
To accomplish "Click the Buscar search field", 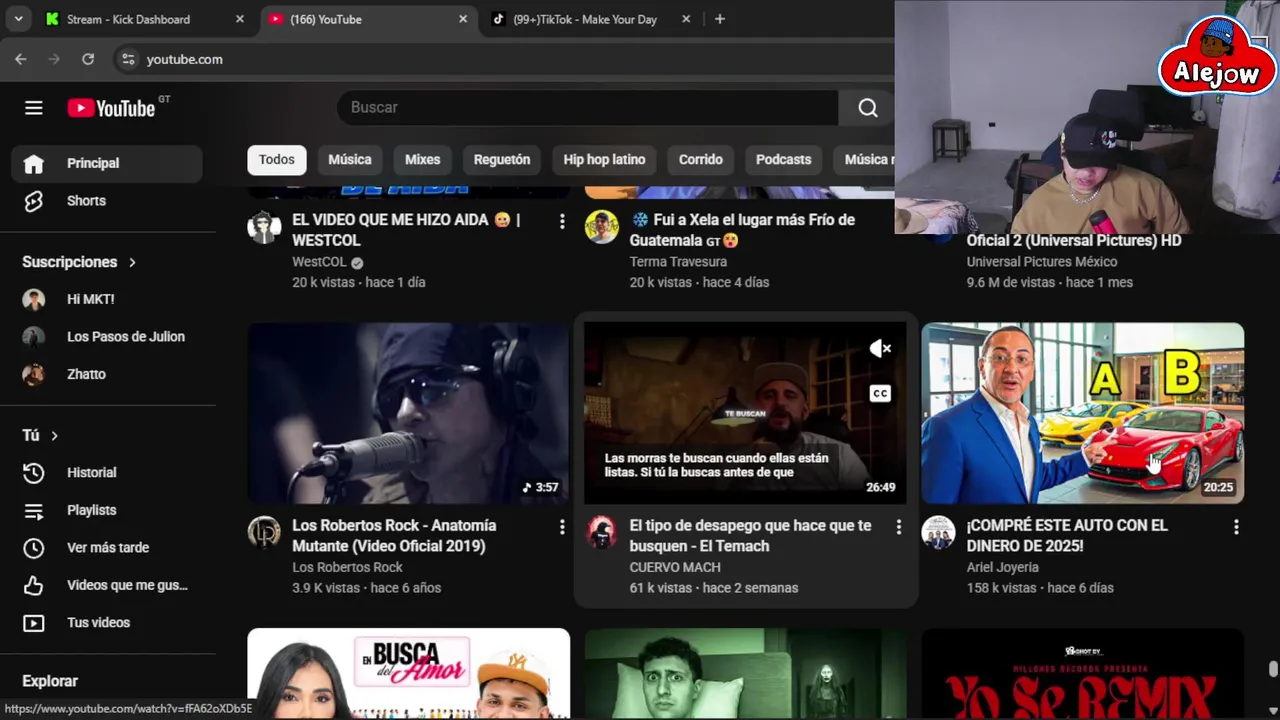I will [588, 108].
